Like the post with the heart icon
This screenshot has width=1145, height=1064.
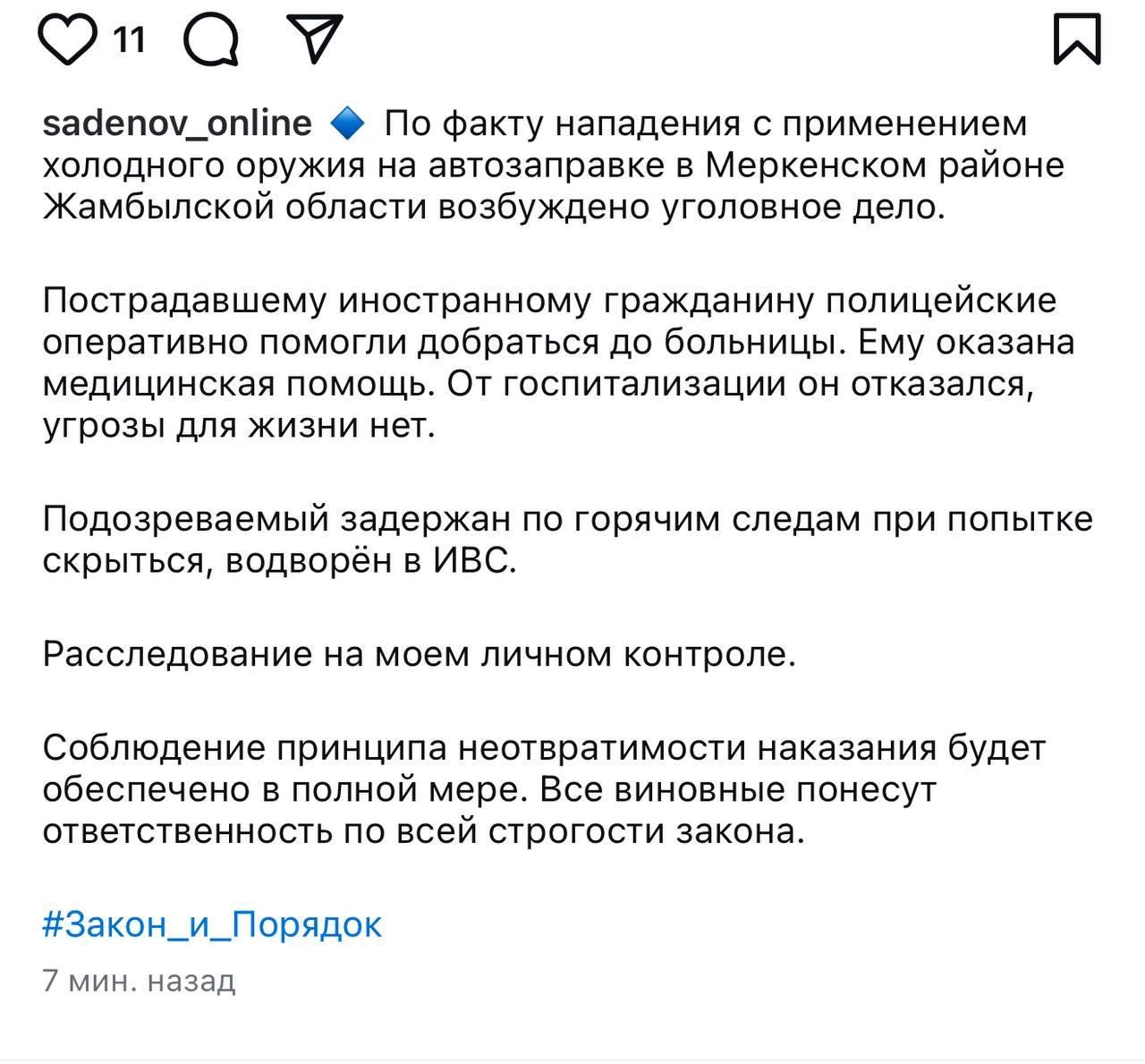point(68,40)
